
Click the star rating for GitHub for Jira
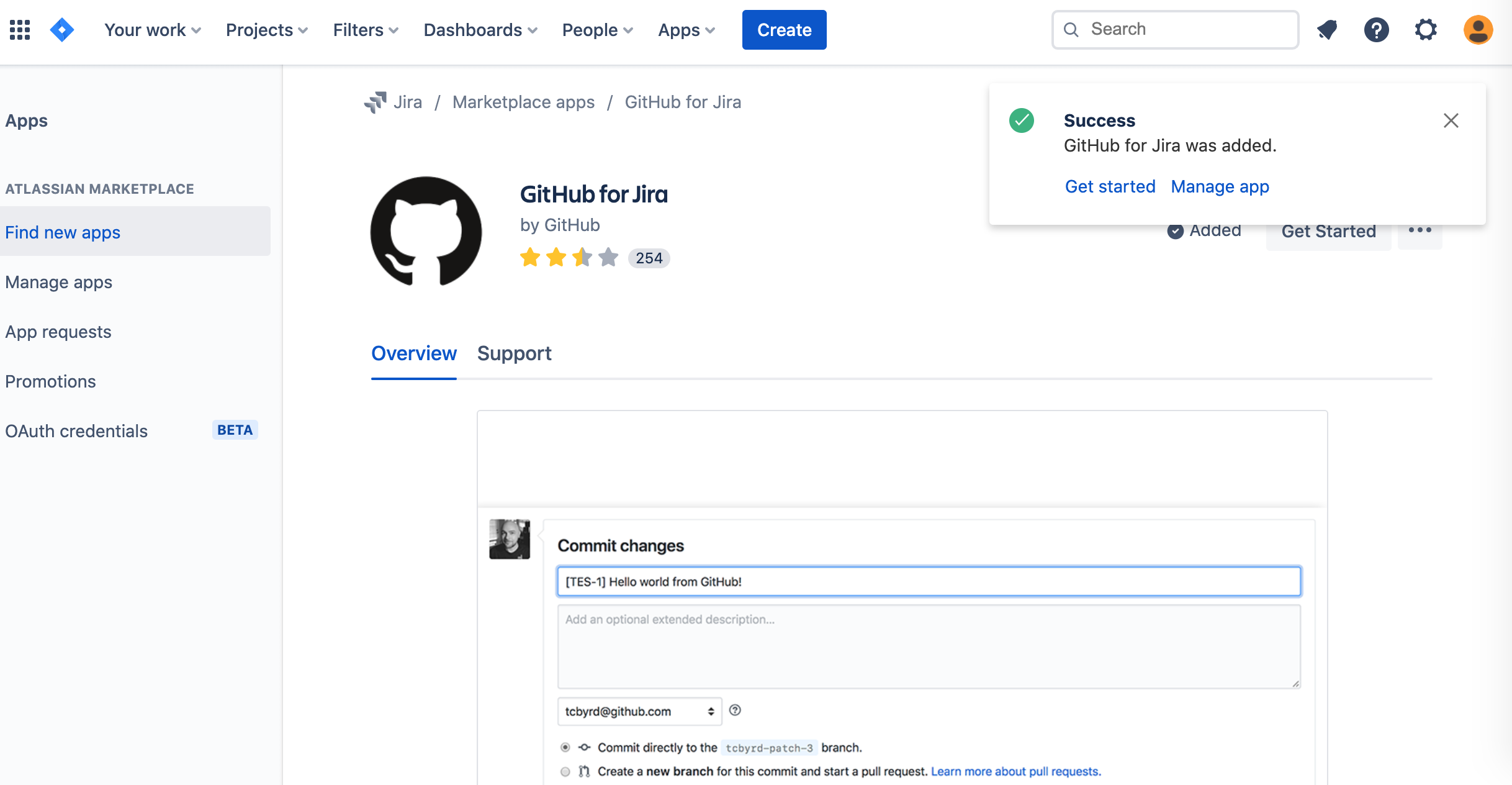tap(569, 257)
